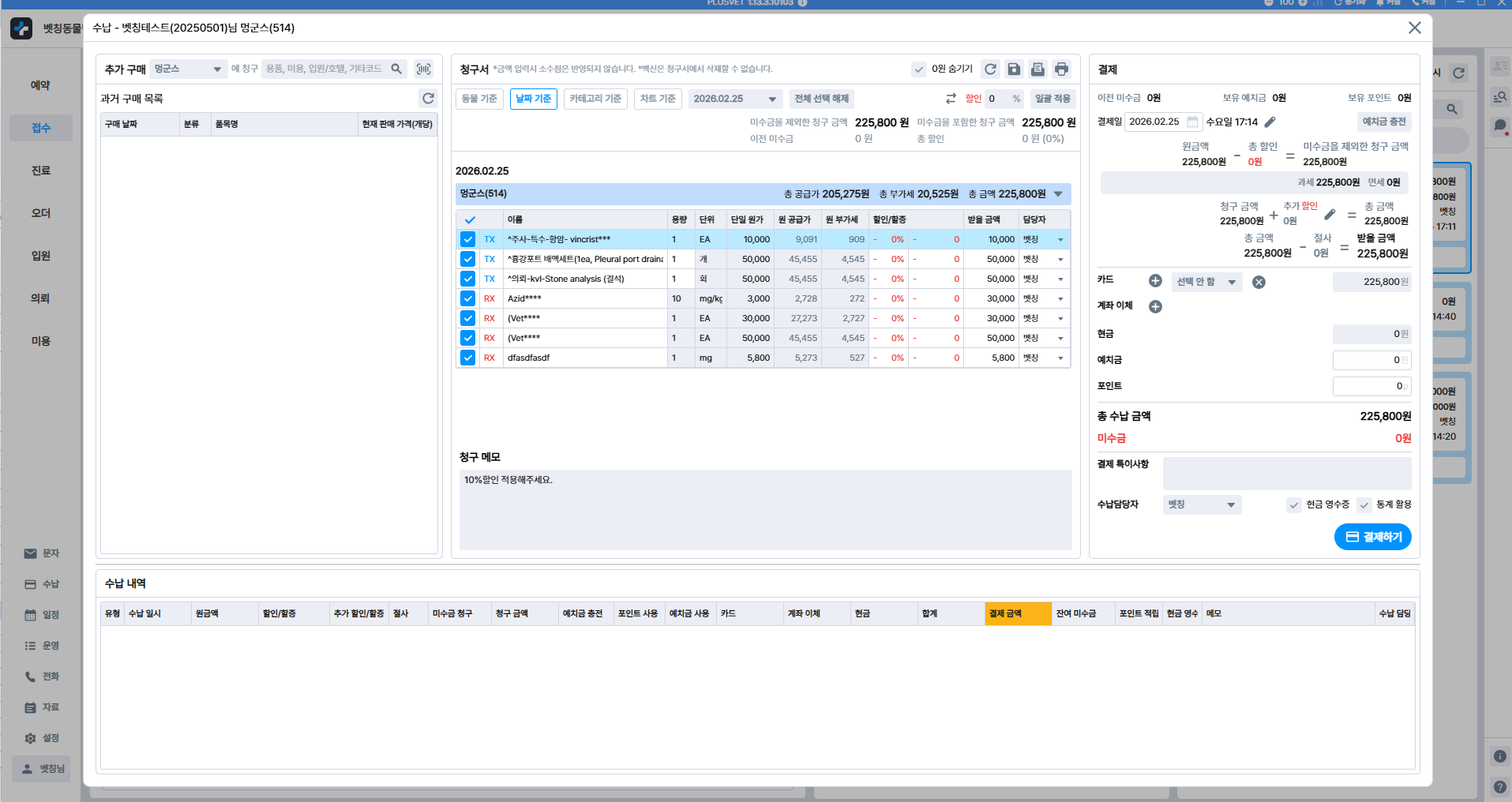Click the barcode scanner icon in 추가 구매
1512x802 pixels.
pyautogui.click(x=424, y=69)
